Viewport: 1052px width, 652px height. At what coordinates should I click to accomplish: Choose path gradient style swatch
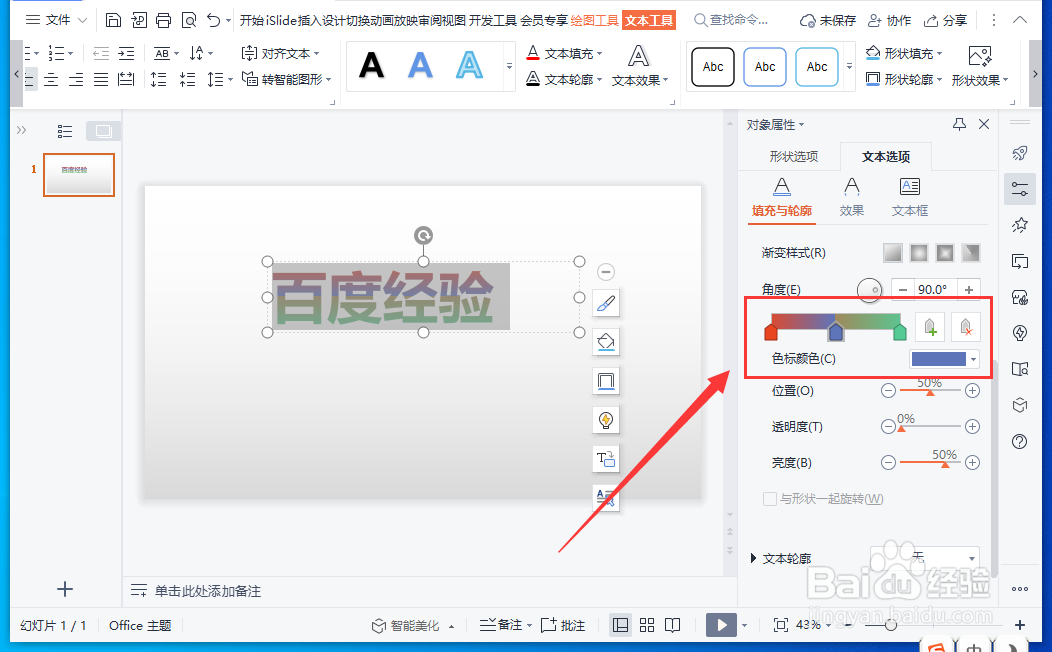tap(971, 253)
